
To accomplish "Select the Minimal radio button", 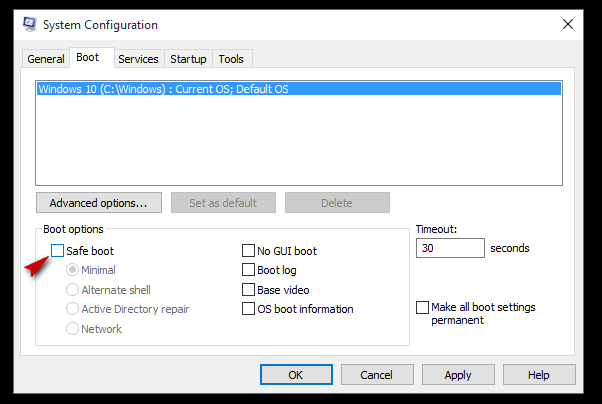I will click(72, 270).
